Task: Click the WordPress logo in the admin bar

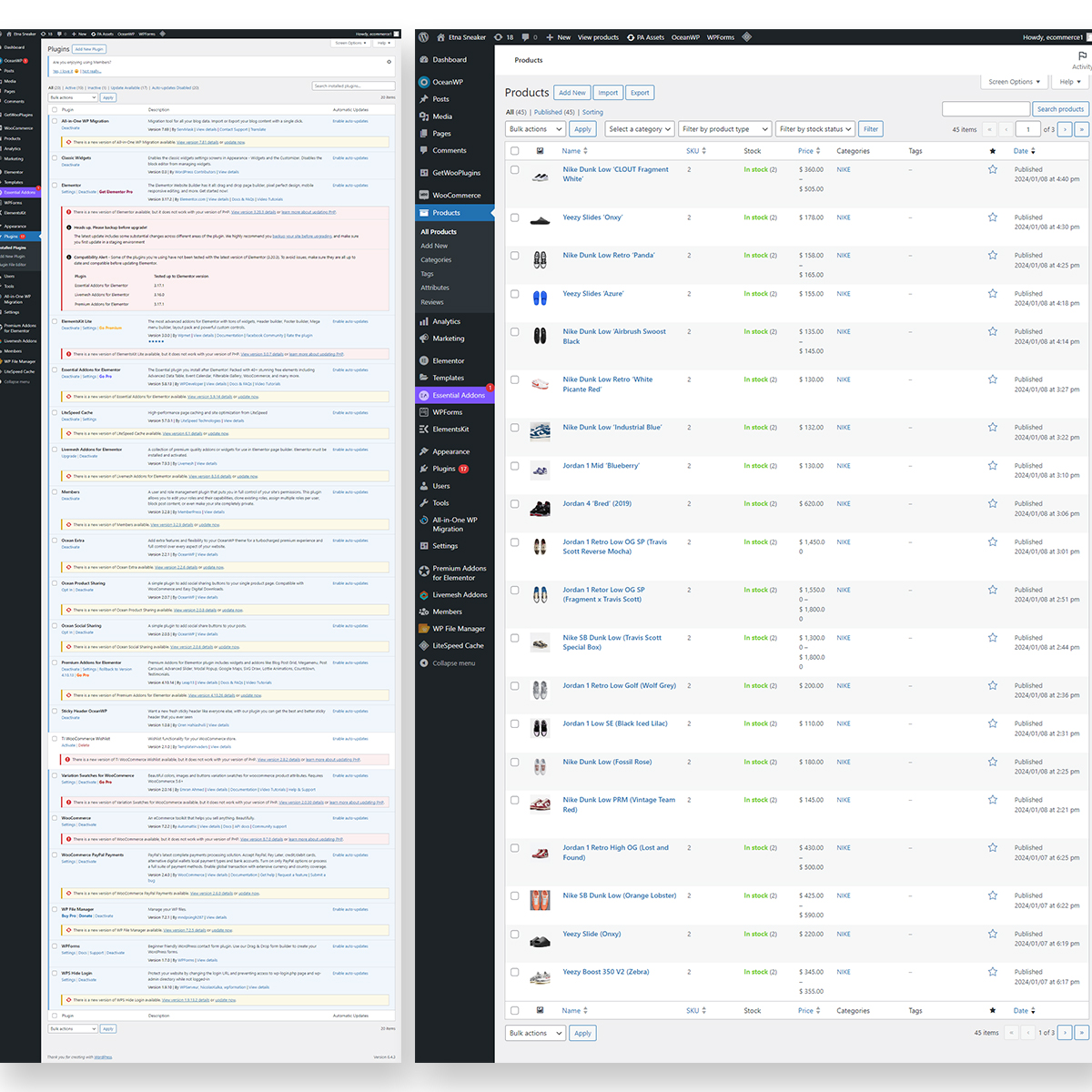Action: tap(422, 37)
